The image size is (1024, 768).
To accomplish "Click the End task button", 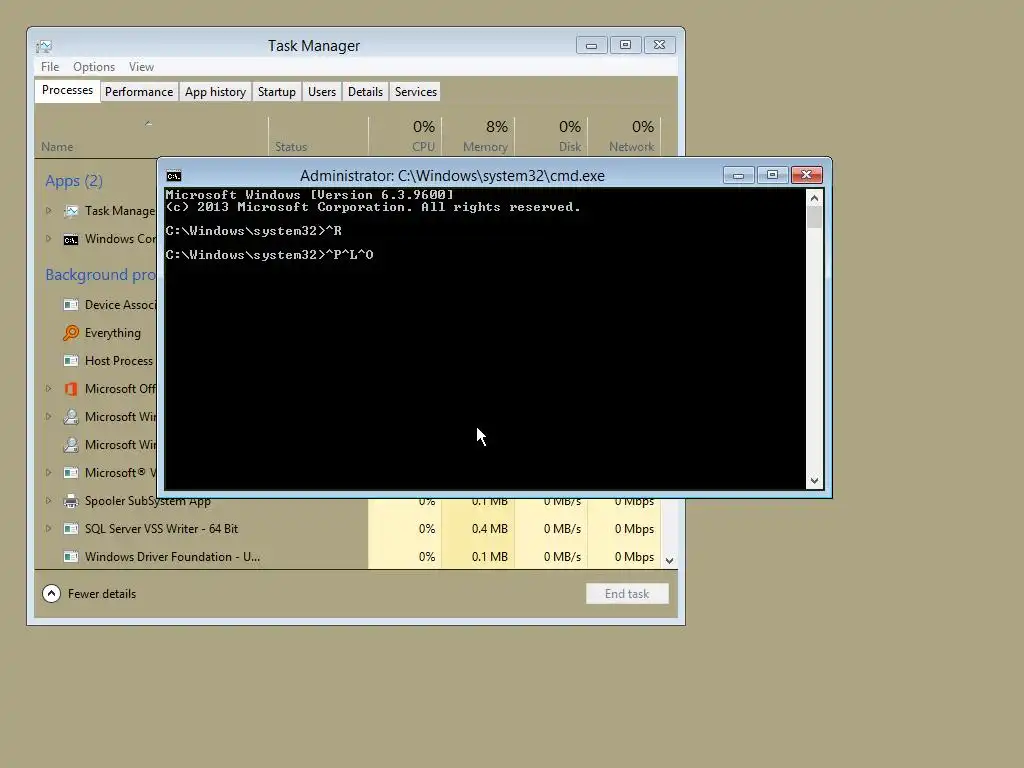I will point(627,594).
